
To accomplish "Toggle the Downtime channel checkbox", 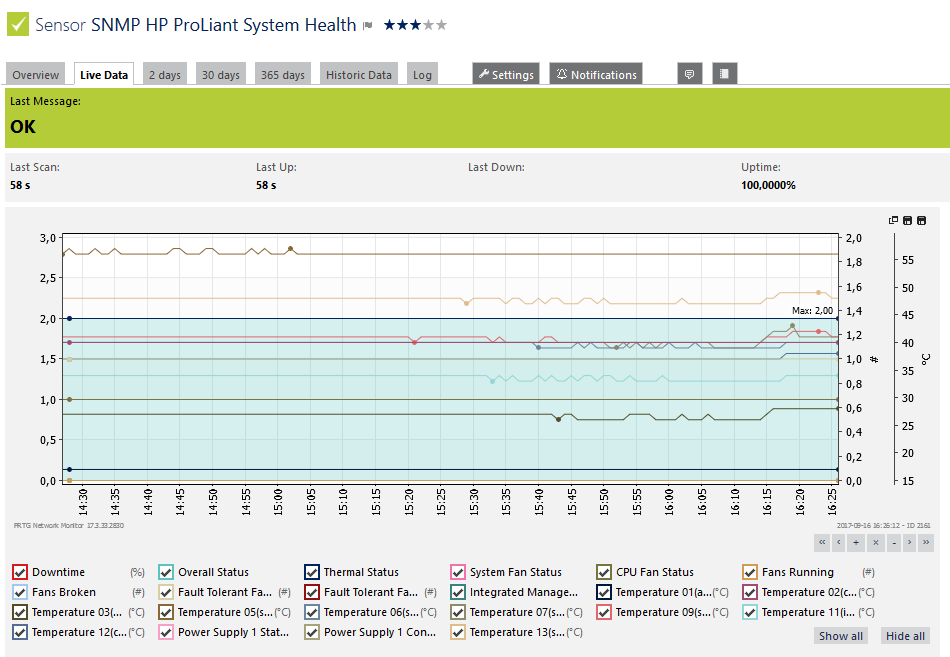I will [x=20, y=572].
